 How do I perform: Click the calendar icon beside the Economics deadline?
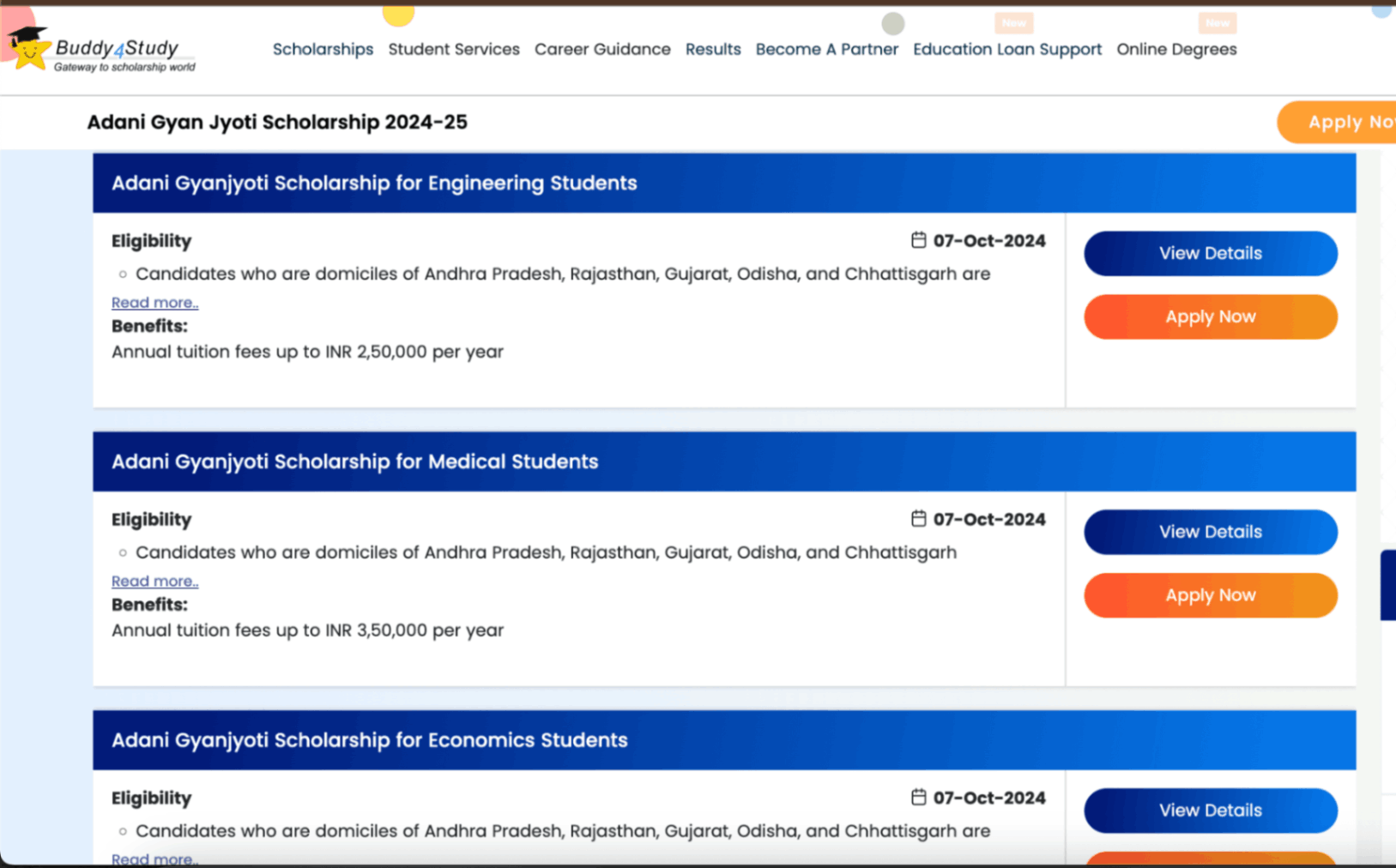click(918, 798)
